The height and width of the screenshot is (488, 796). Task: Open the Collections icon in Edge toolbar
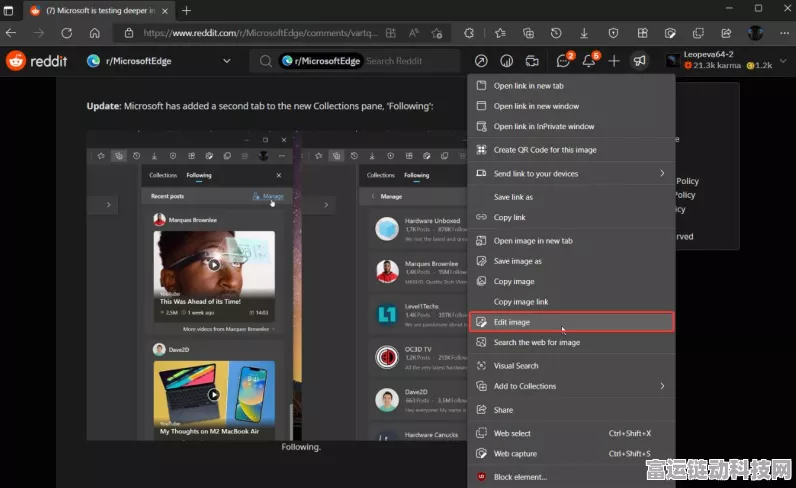coord(528,33)
